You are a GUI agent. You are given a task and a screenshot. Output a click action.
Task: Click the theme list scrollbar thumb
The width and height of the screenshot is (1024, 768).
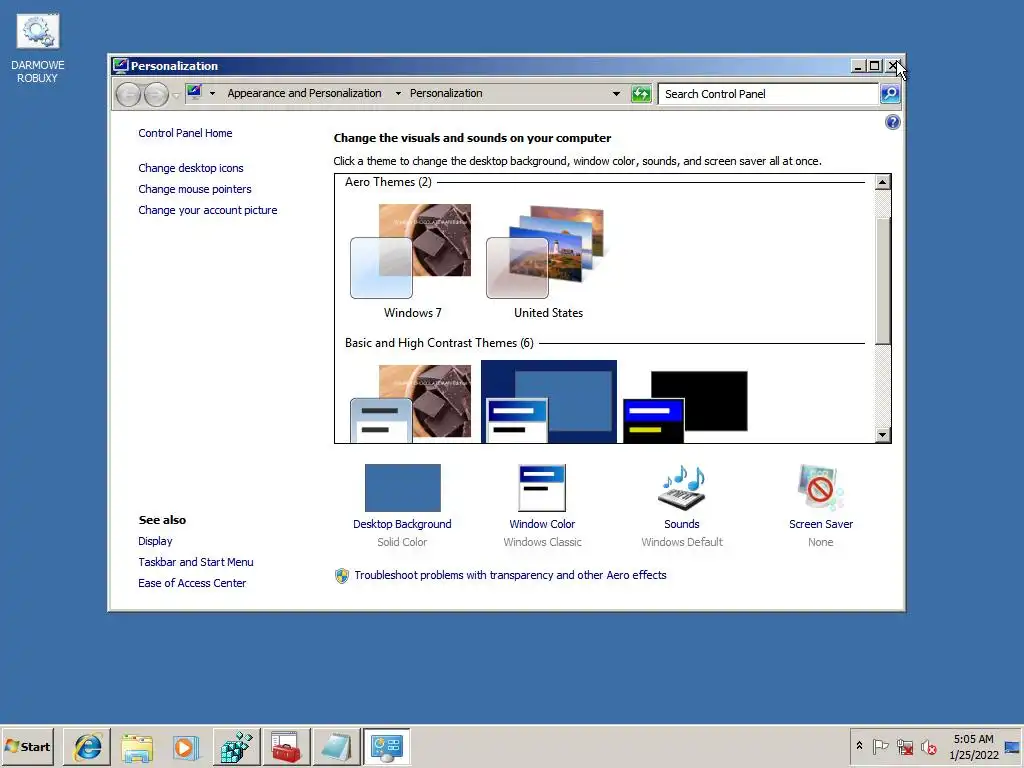coord(882,281)
